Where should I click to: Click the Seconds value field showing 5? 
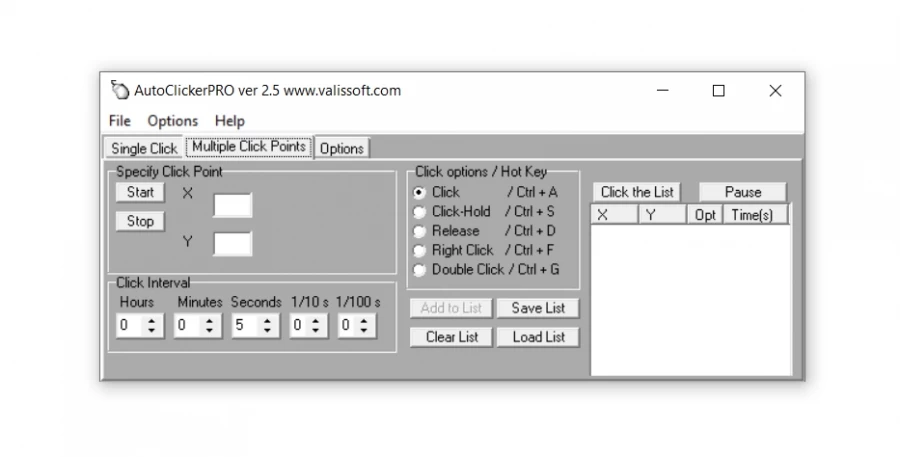[247, 326]
